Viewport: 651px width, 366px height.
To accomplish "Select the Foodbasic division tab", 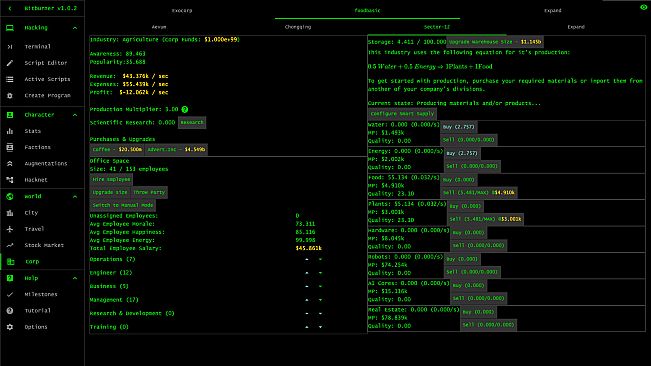I will pyautogui.click(x=367, y=10).
